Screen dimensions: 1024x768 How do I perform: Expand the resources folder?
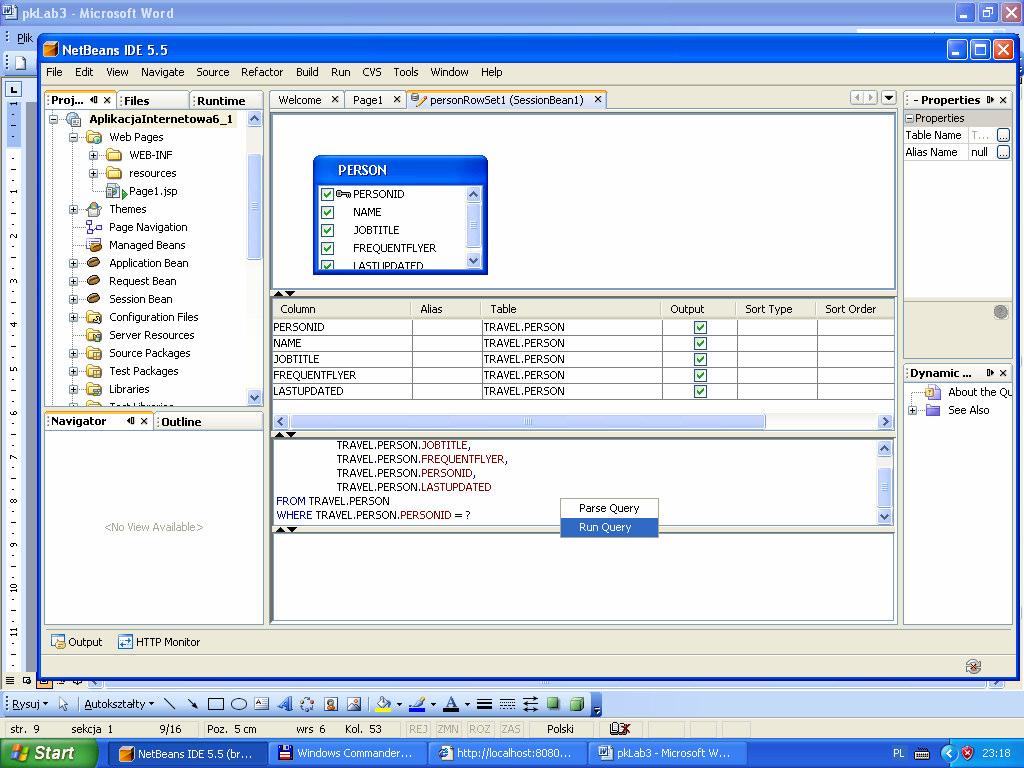click(93, 173)
